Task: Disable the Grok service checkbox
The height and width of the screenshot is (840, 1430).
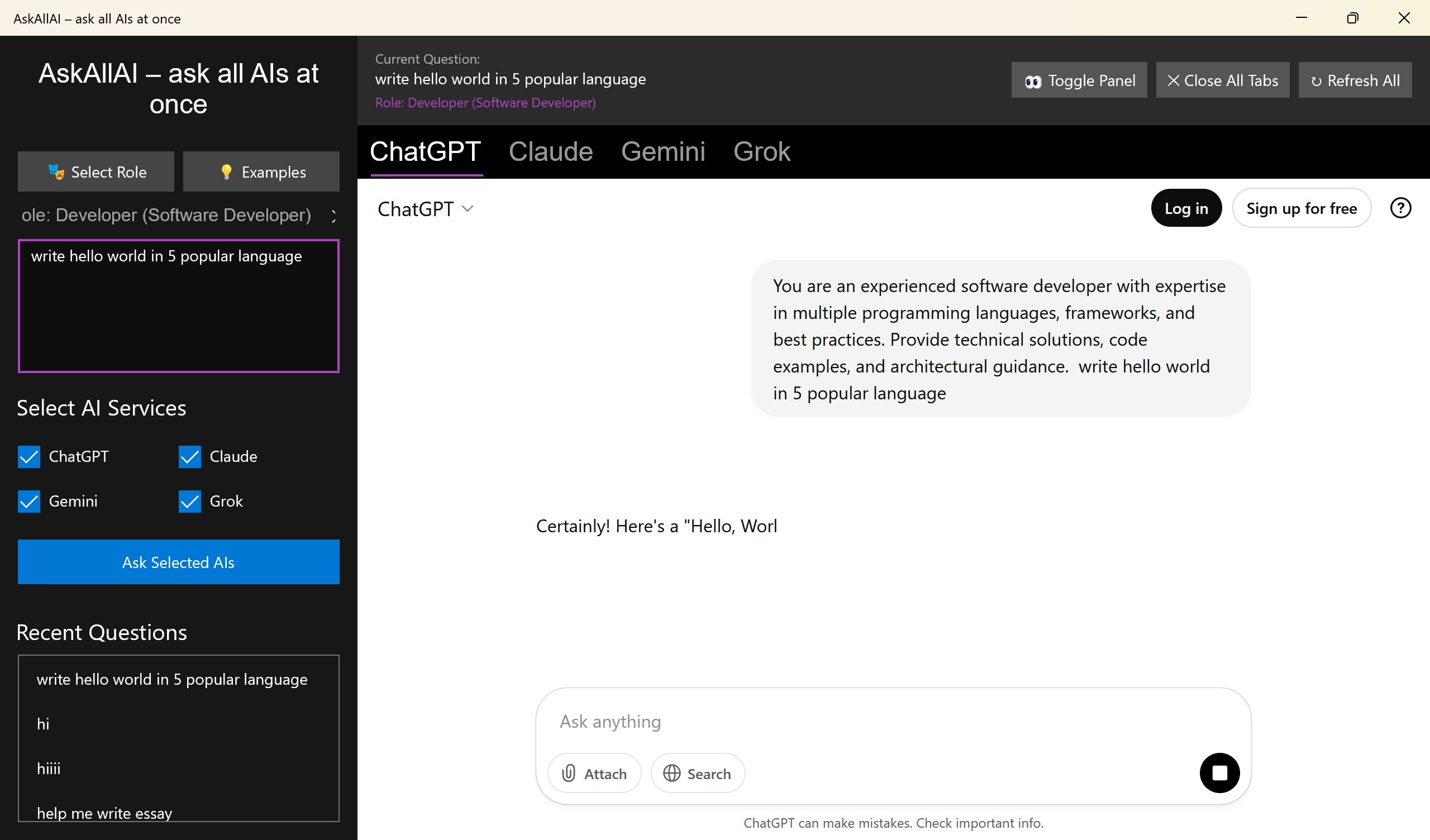Action: pos(189,501)
